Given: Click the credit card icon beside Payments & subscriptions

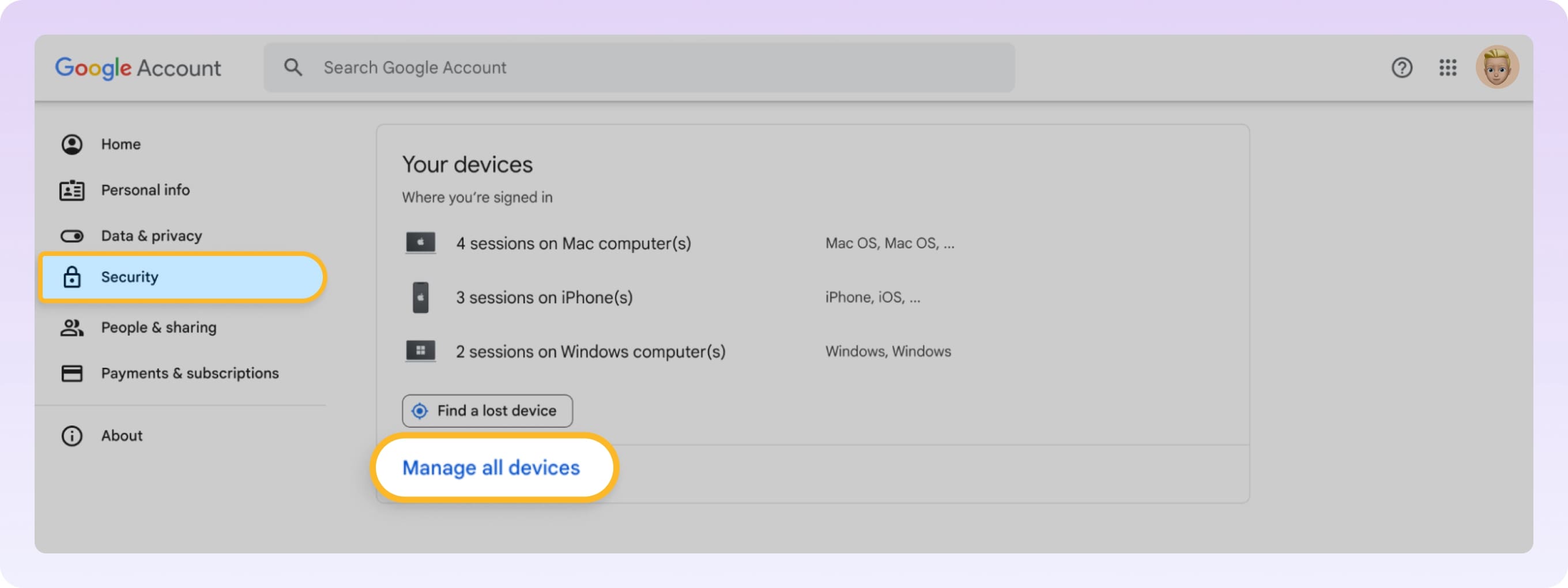Looking at the screenshot, I should pos(71,373).
